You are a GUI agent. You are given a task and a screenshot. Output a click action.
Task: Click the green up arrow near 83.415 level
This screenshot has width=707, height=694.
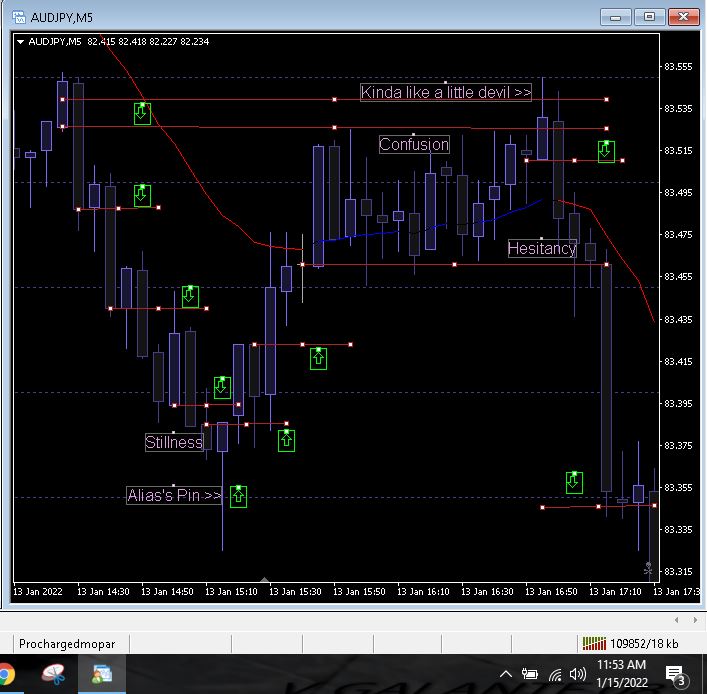point(318,359)
